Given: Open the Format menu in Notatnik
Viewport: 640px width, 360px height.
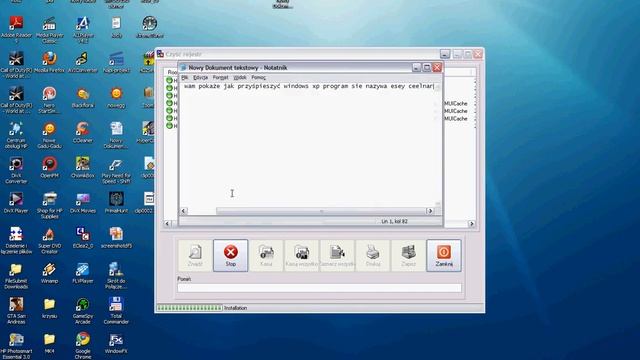Looking at the screenshot, I should point(220,77).
